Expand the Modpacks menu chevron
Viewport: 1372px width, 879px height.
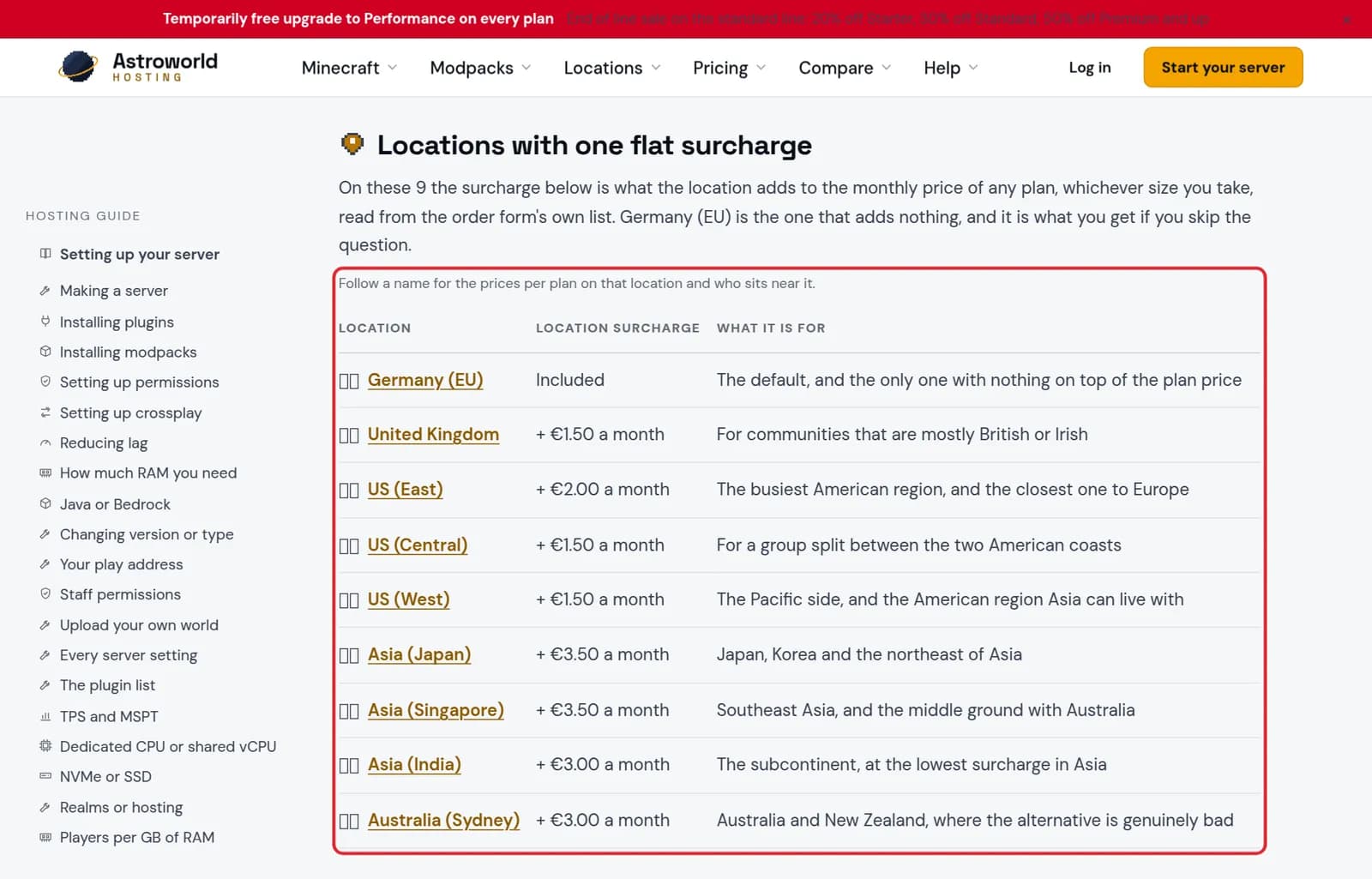pos(527,67)
